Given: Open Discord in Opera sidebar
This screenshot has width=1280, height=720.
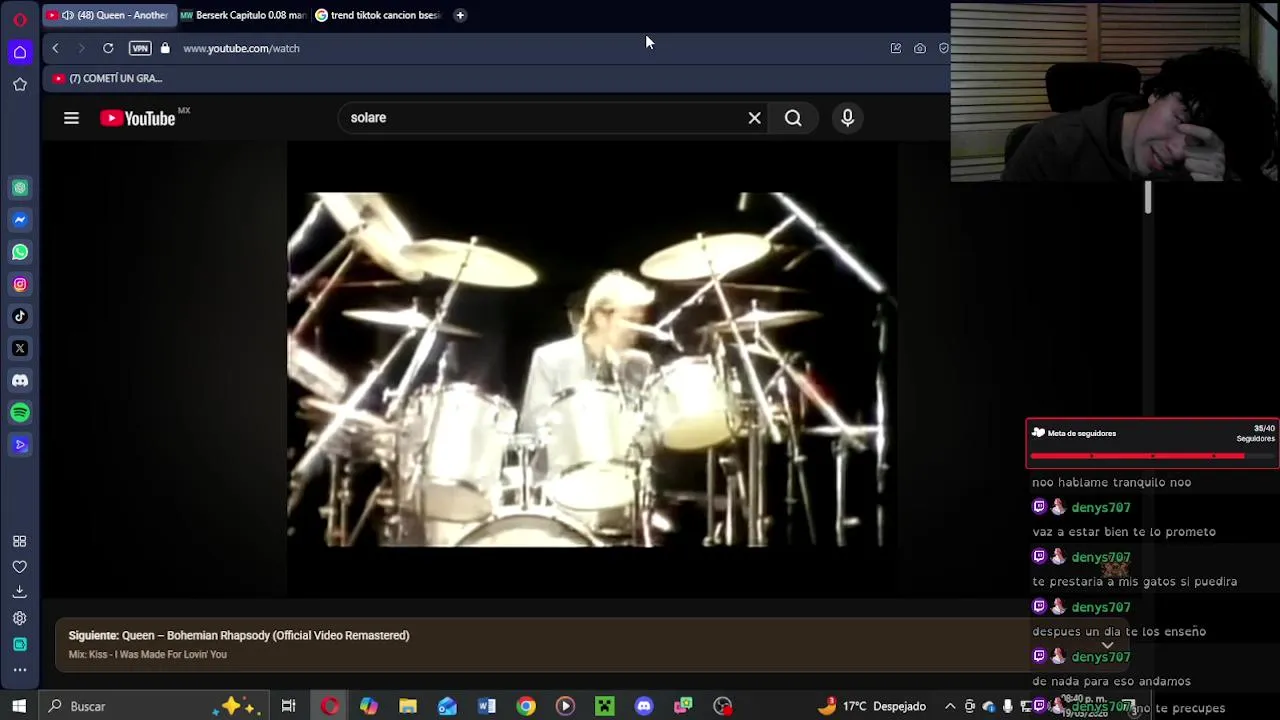Looking at the screenshot, I should [20, 380].
